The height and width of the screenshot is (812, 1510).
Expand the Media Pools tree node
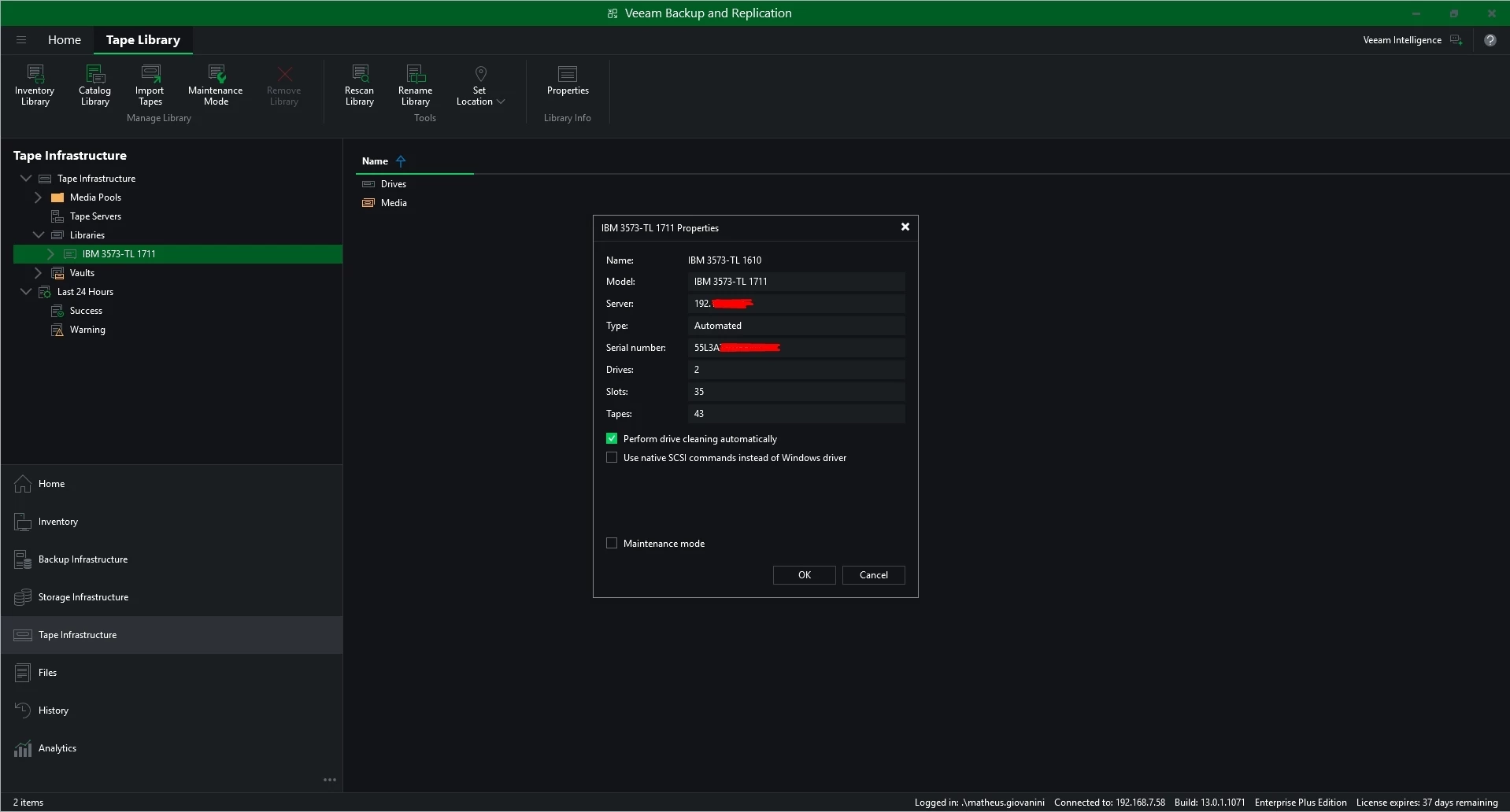[38, 197]
